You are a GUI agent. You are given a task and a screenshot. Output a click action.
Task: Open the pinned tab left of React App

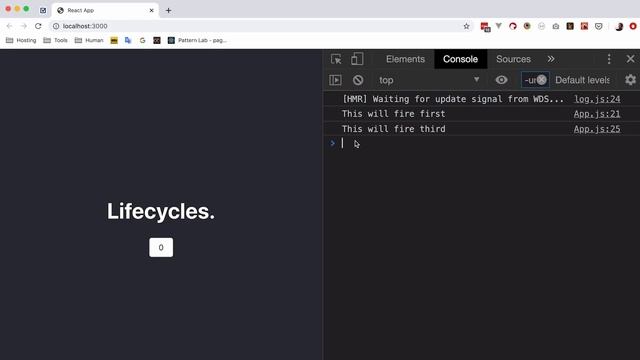pyautogui.click(x=43, y=10)
